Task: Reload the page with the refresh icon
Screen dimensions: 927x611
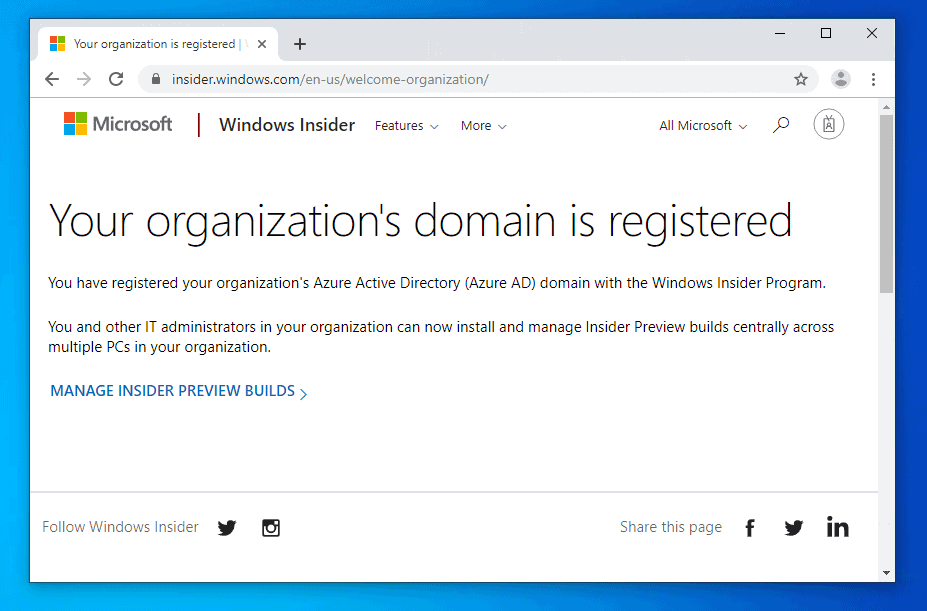Action: (116, 79)
